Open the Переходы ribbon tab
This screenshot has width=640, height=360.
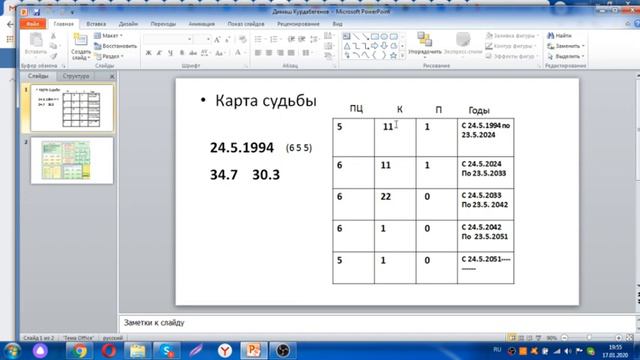coord(163,24)
